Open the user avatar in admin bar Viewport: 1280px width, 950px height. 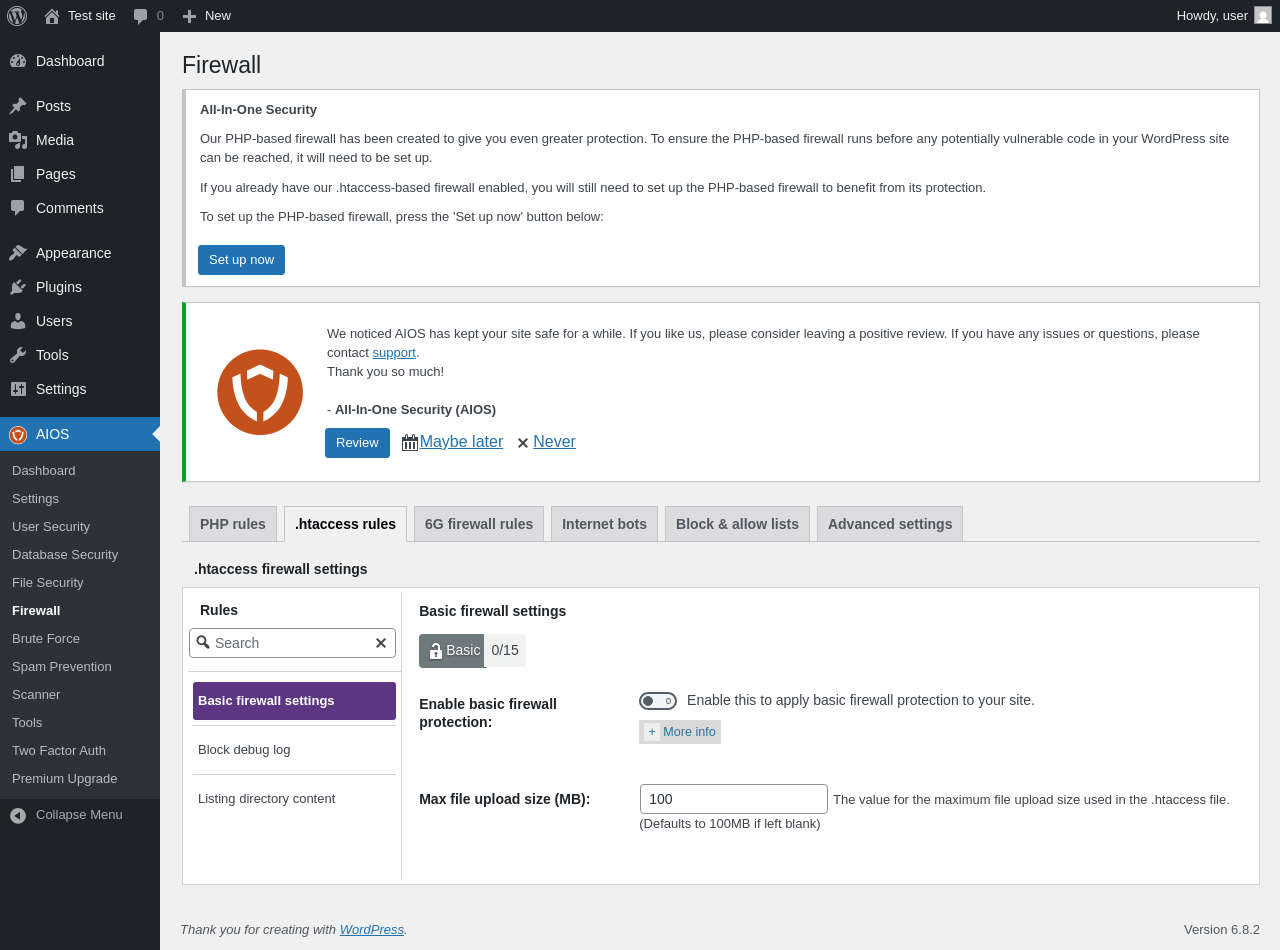(x=1263, y=15)
